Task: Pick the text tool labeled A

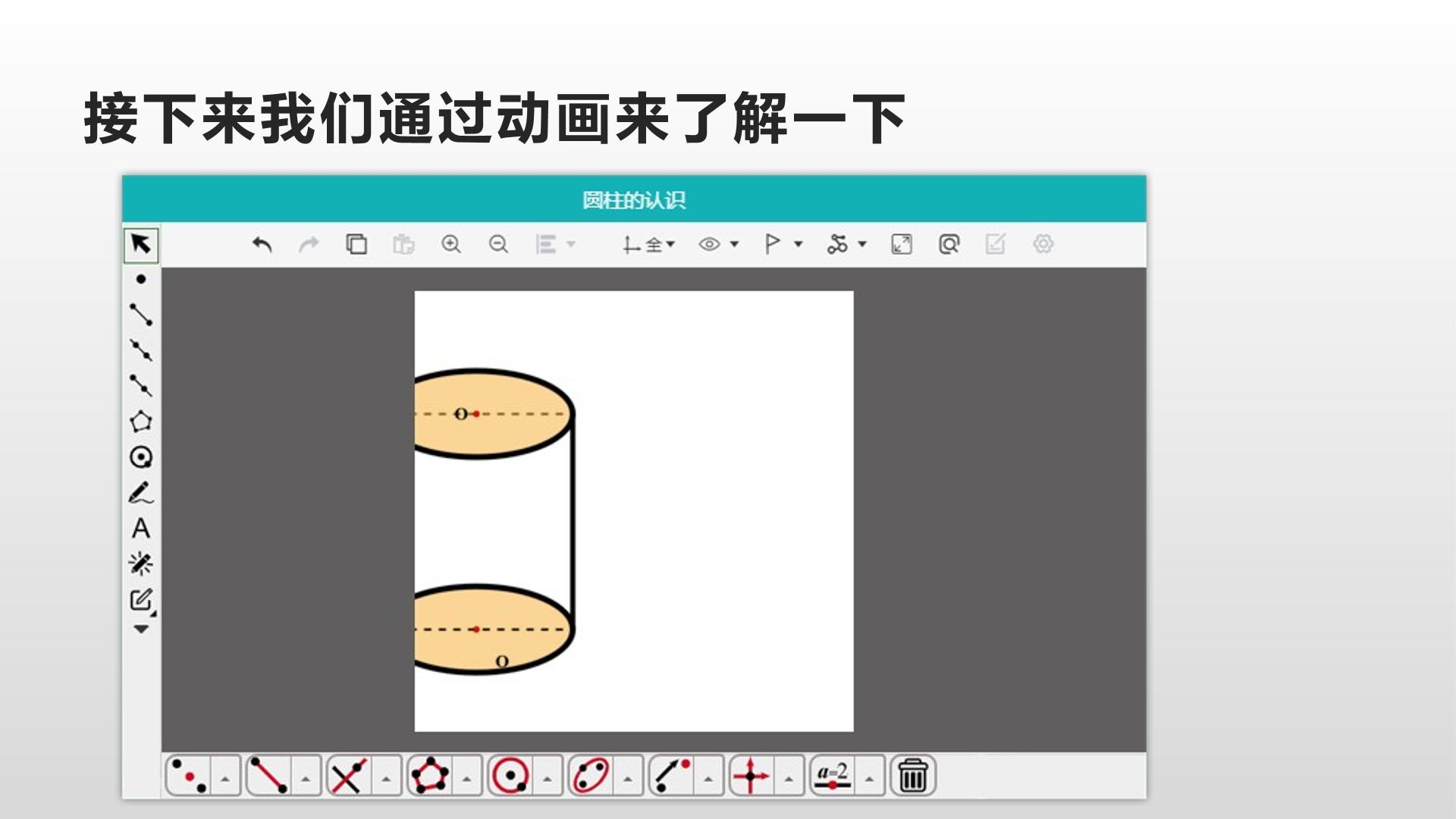Action: pyautogui.click(x=141, y=529)
